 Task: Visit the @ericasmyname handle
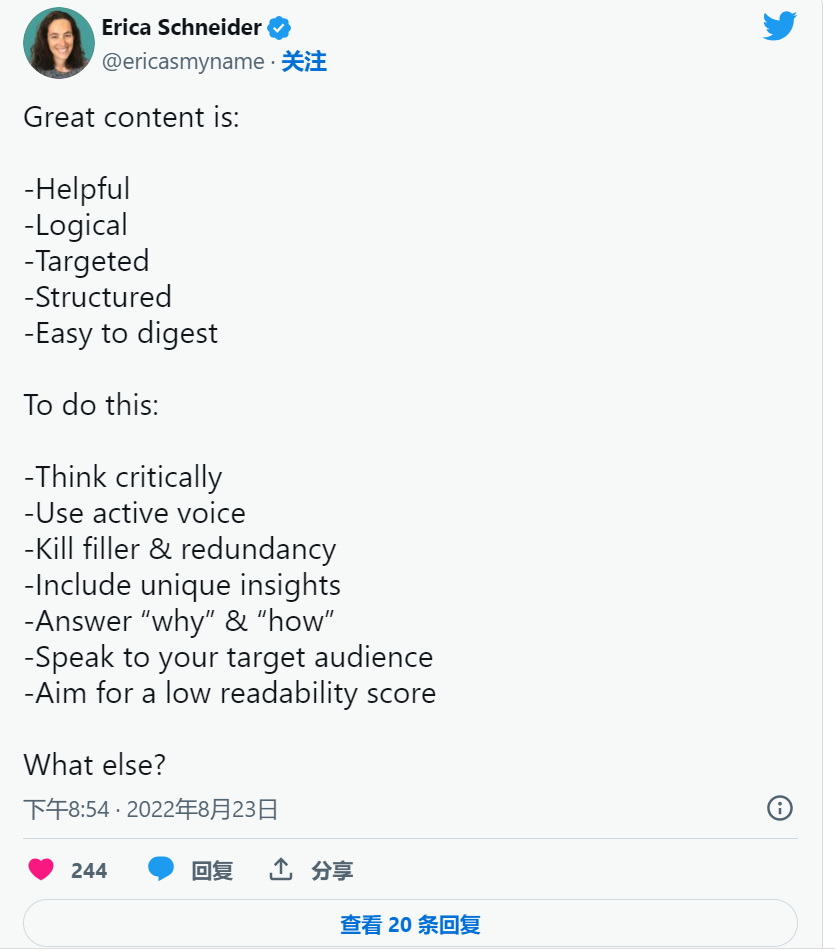click(x=183, y=61)
